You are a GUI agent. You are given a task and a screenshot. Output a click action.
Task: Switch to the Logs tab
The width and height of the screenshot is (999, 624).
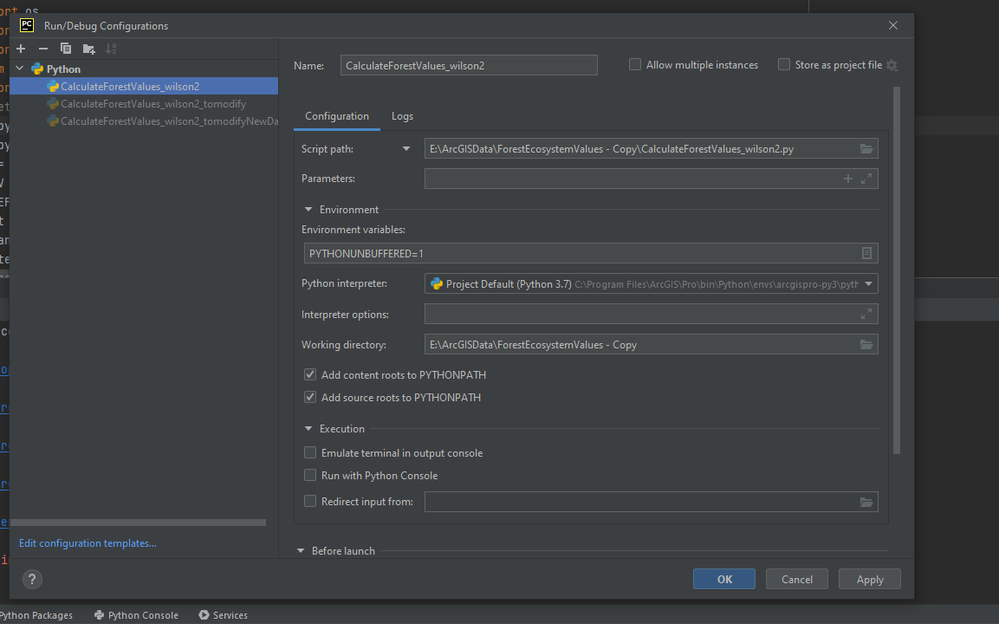pyautogui.click(x=402, y=116)
